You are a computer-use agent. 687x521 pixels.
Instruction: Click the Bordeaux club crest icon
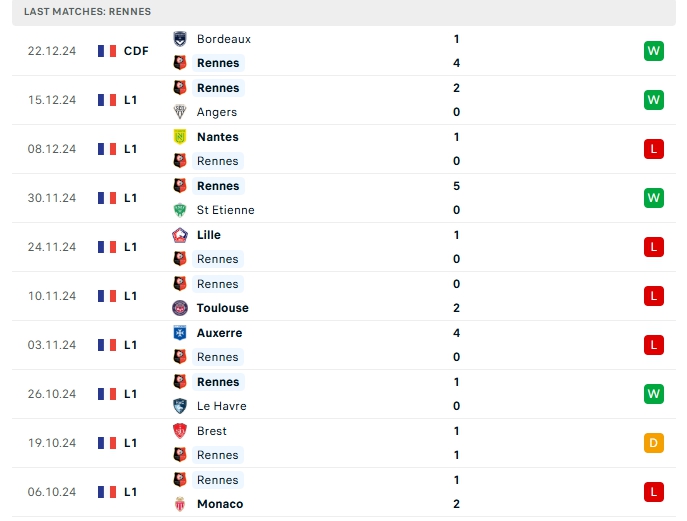(180, 39)
